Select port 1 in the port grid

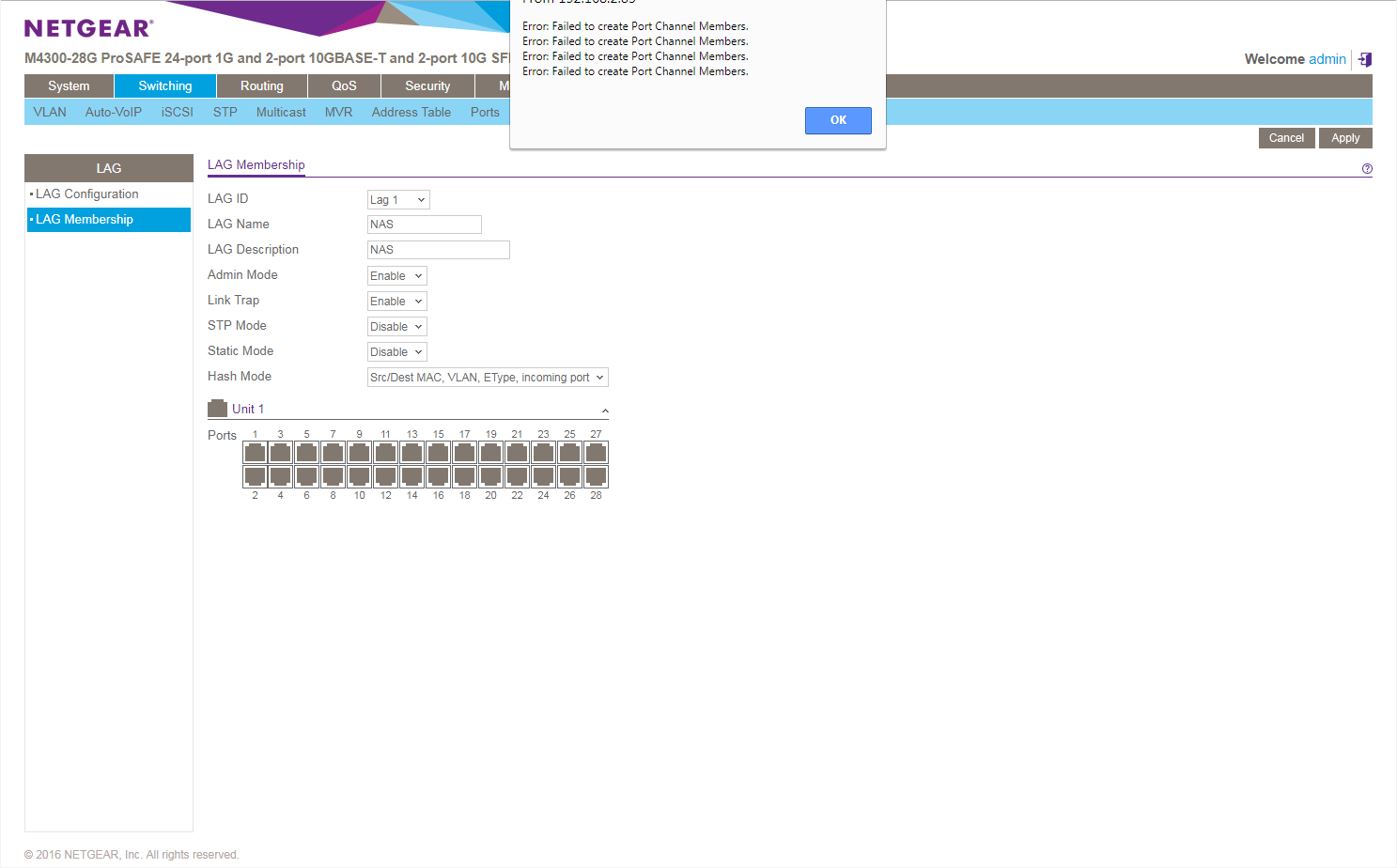[255, 453]
